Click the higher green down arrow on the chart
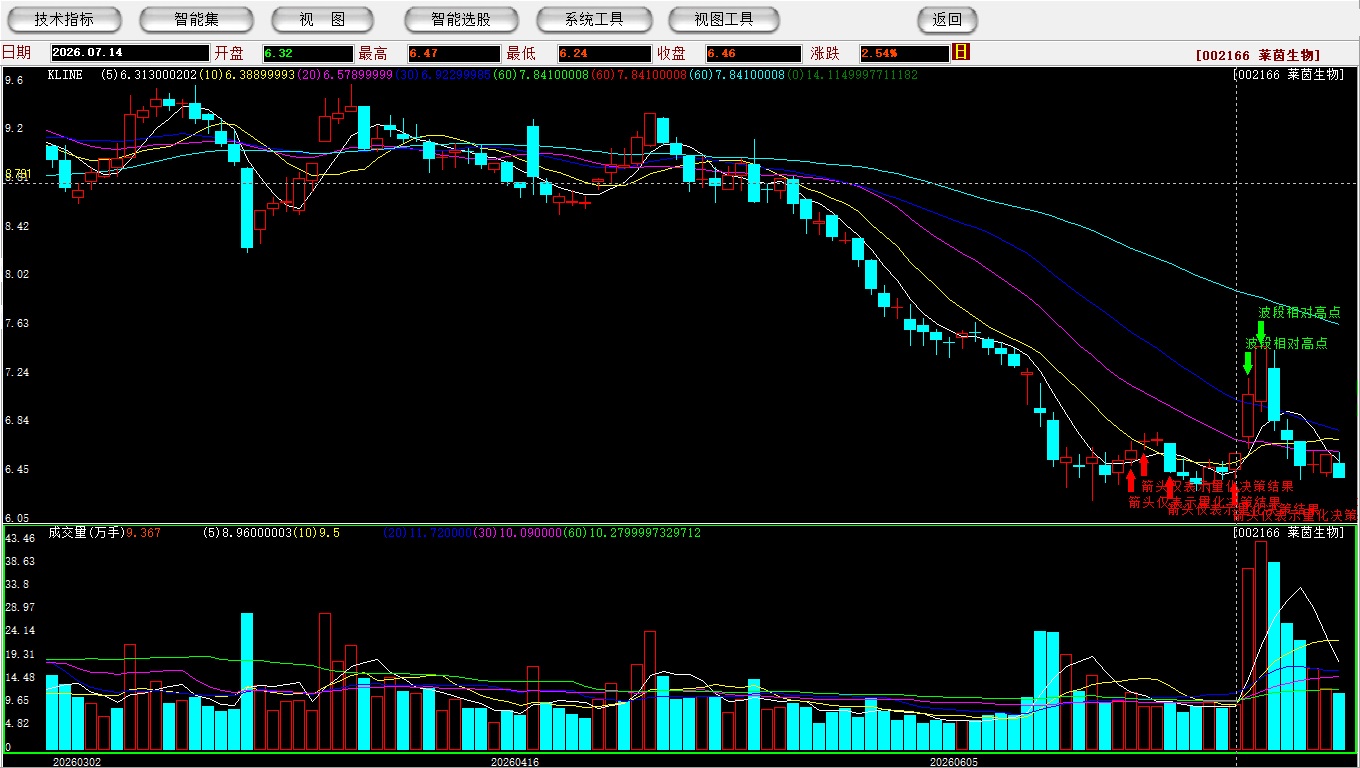Viewport: 1360px width, 768px height. click(x=1261, y=333)
